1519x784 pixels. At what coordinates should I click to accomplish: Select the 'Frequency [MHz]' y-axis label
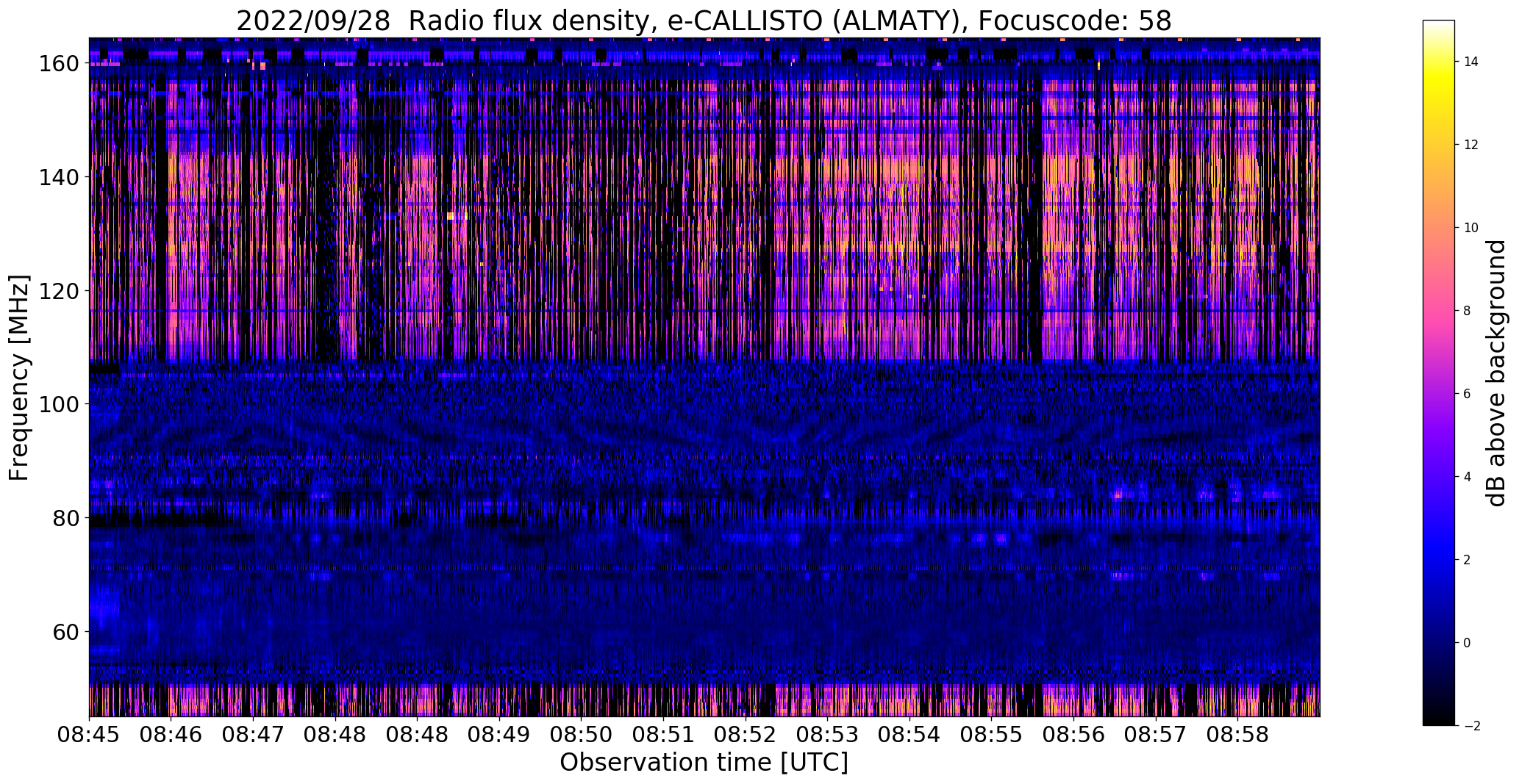point(19,378)
